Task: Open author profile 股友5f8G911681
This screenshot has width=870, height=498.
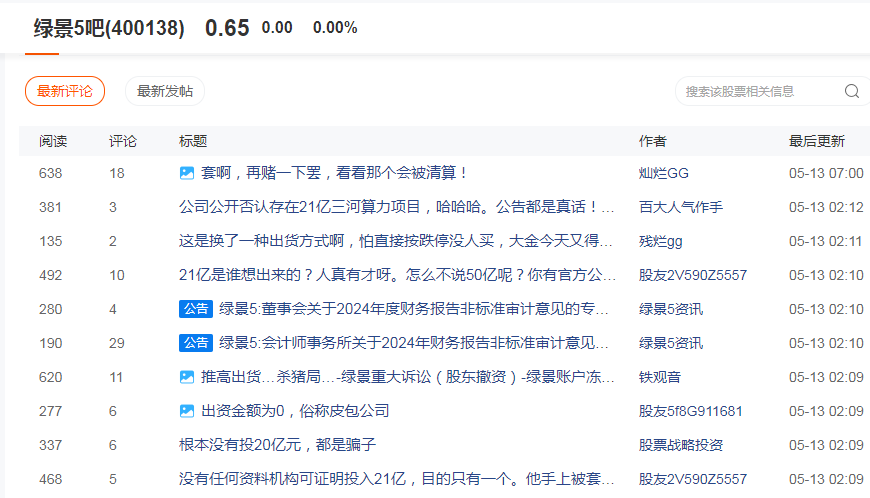Action: click(690, 411)
